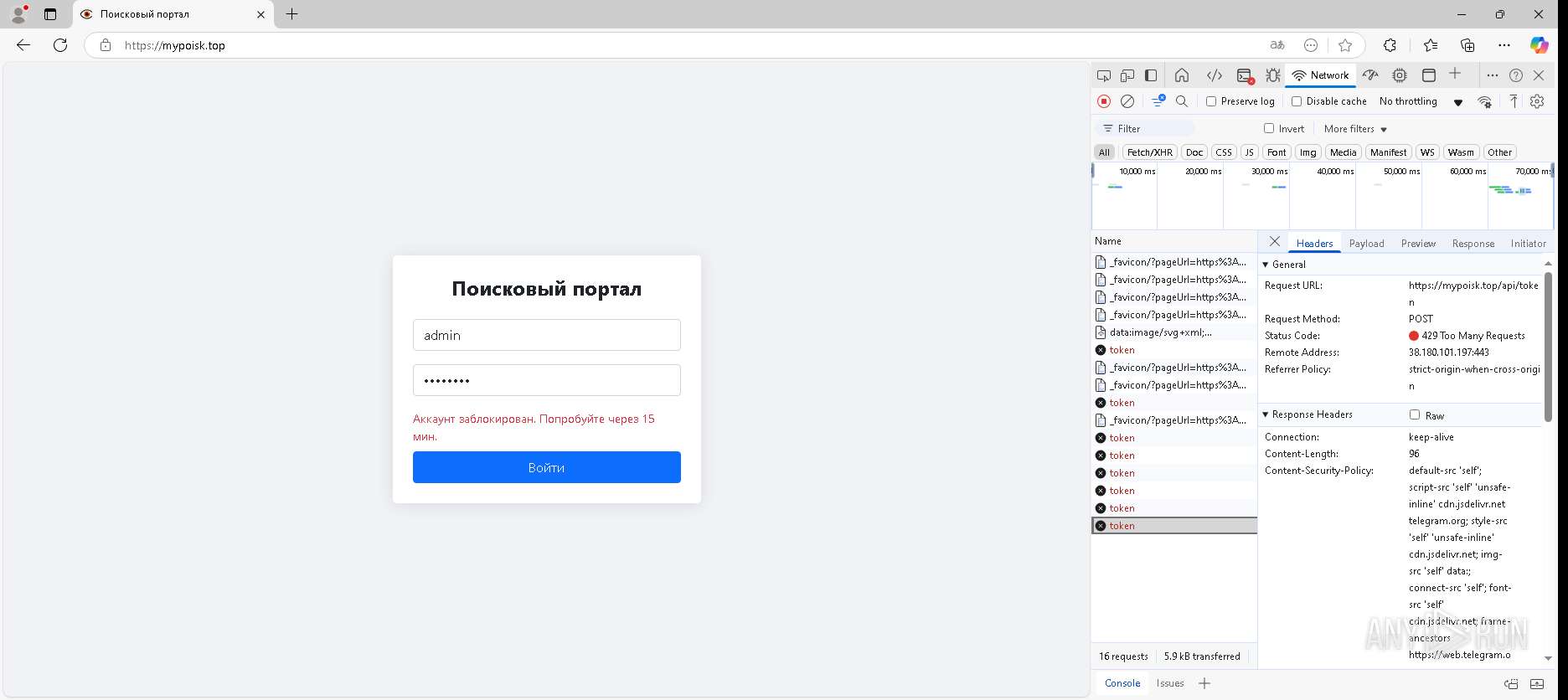Click the password input field
Image resolution: width=1568 pixels, height=700 pixels.
(546, 380)
